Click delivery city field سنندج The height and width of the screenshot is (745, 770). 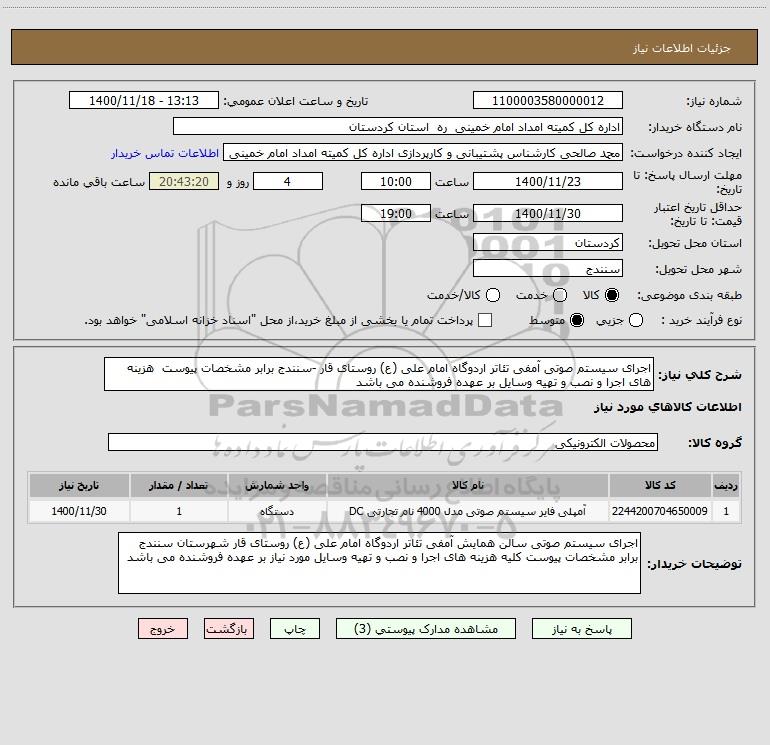pyautogui.click(x=548, y=268)
